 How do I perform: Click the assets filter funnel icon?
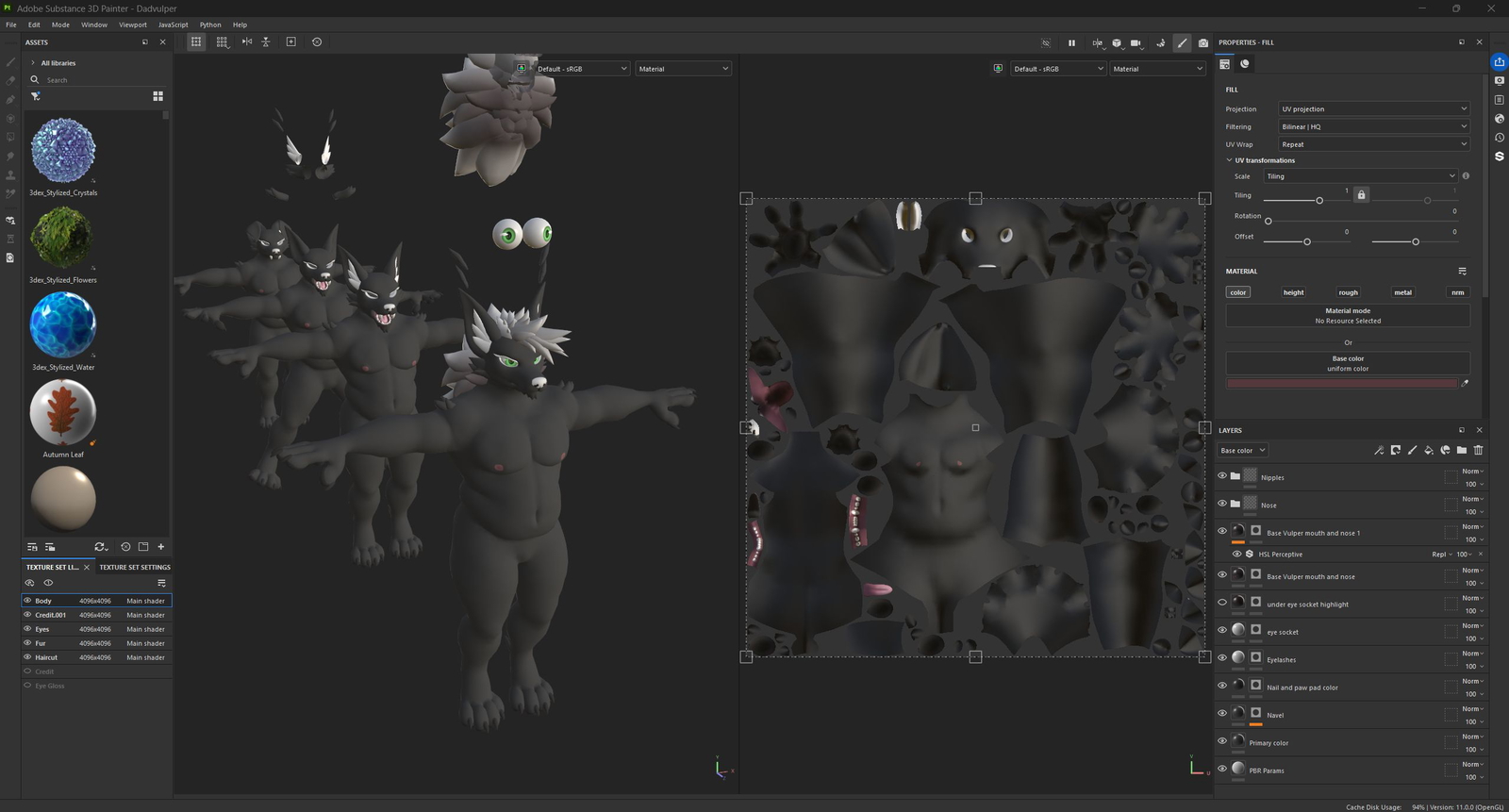36,96
